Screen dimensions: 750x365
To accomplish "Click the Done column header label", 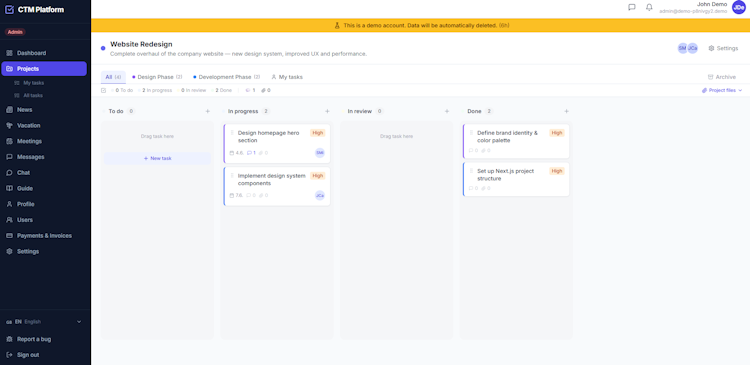I will 474,111.
